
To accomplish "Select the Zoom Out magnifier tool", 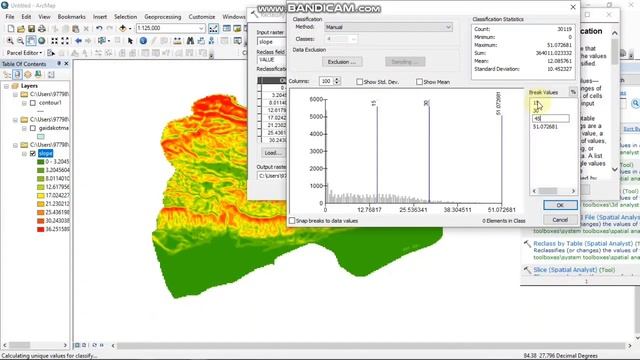I will [x=20, y=41].
